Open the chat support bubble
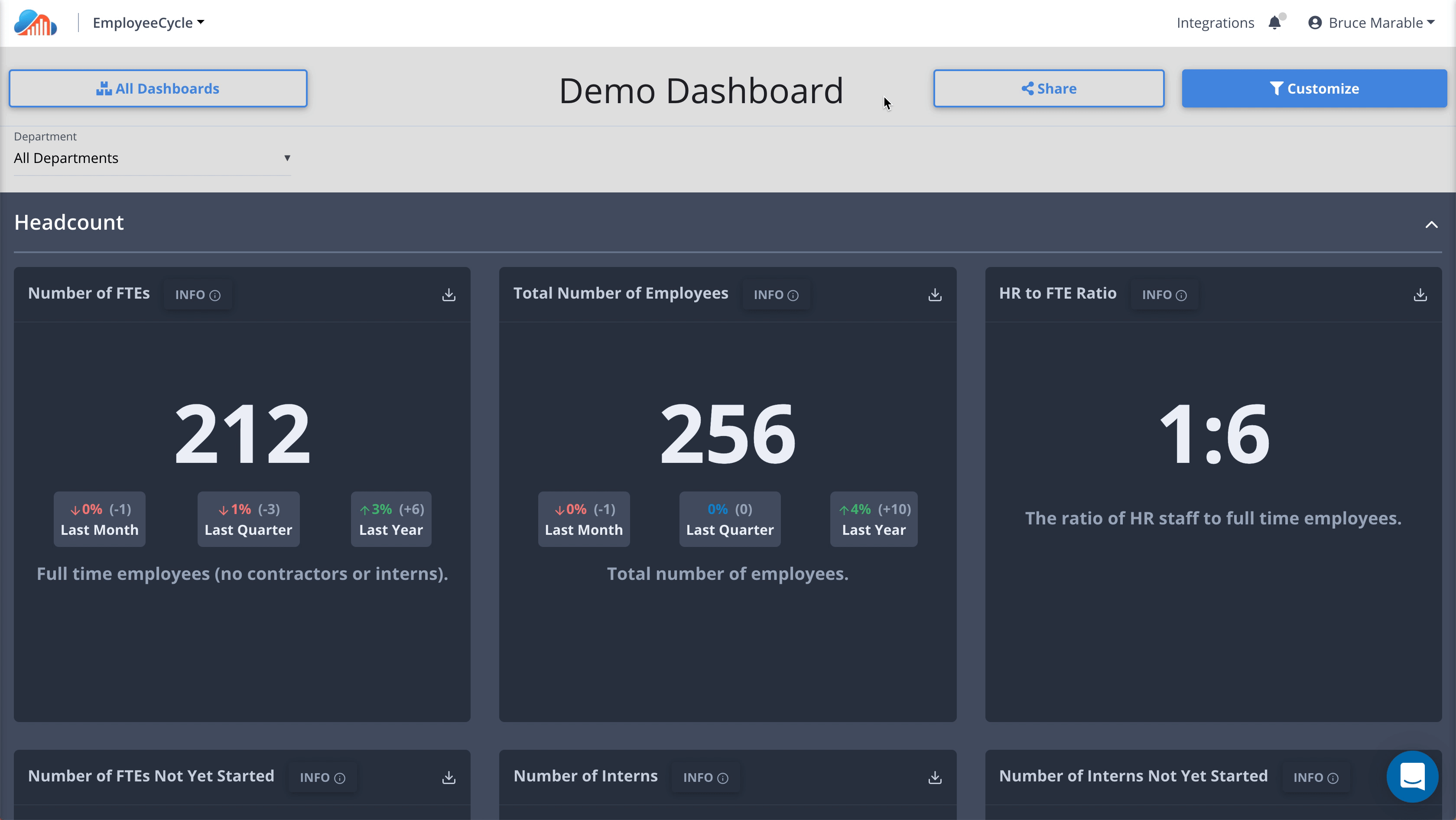1456x820 pixels. [x=1412, y=777]
